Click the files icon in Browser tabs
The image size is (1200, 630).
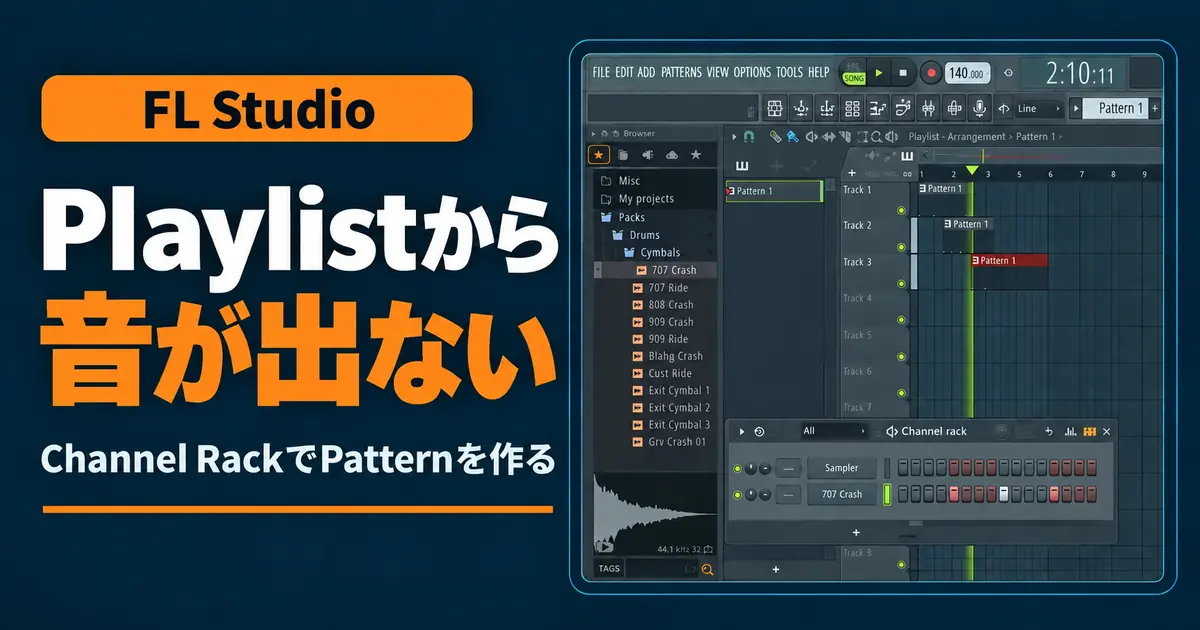623,155
